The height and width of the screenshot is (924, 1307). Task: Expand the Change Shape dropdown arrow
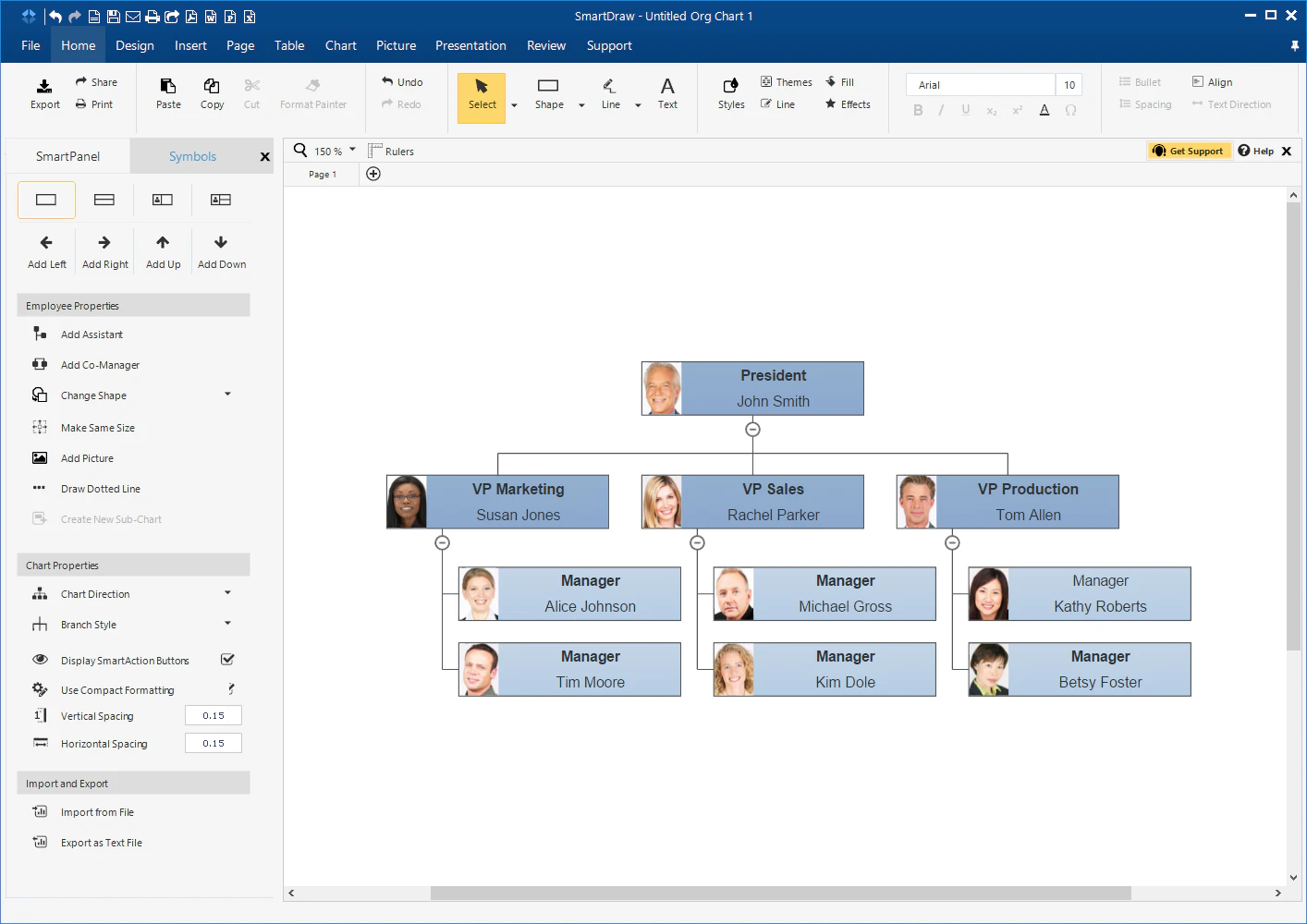pyautogui.click(x=227, y=395)
